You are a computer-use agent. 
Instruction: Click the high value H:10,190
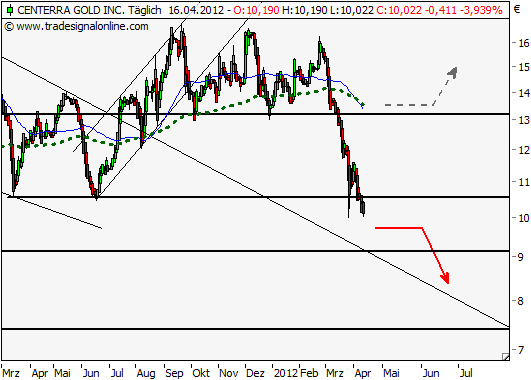click(x=305, y=10)
